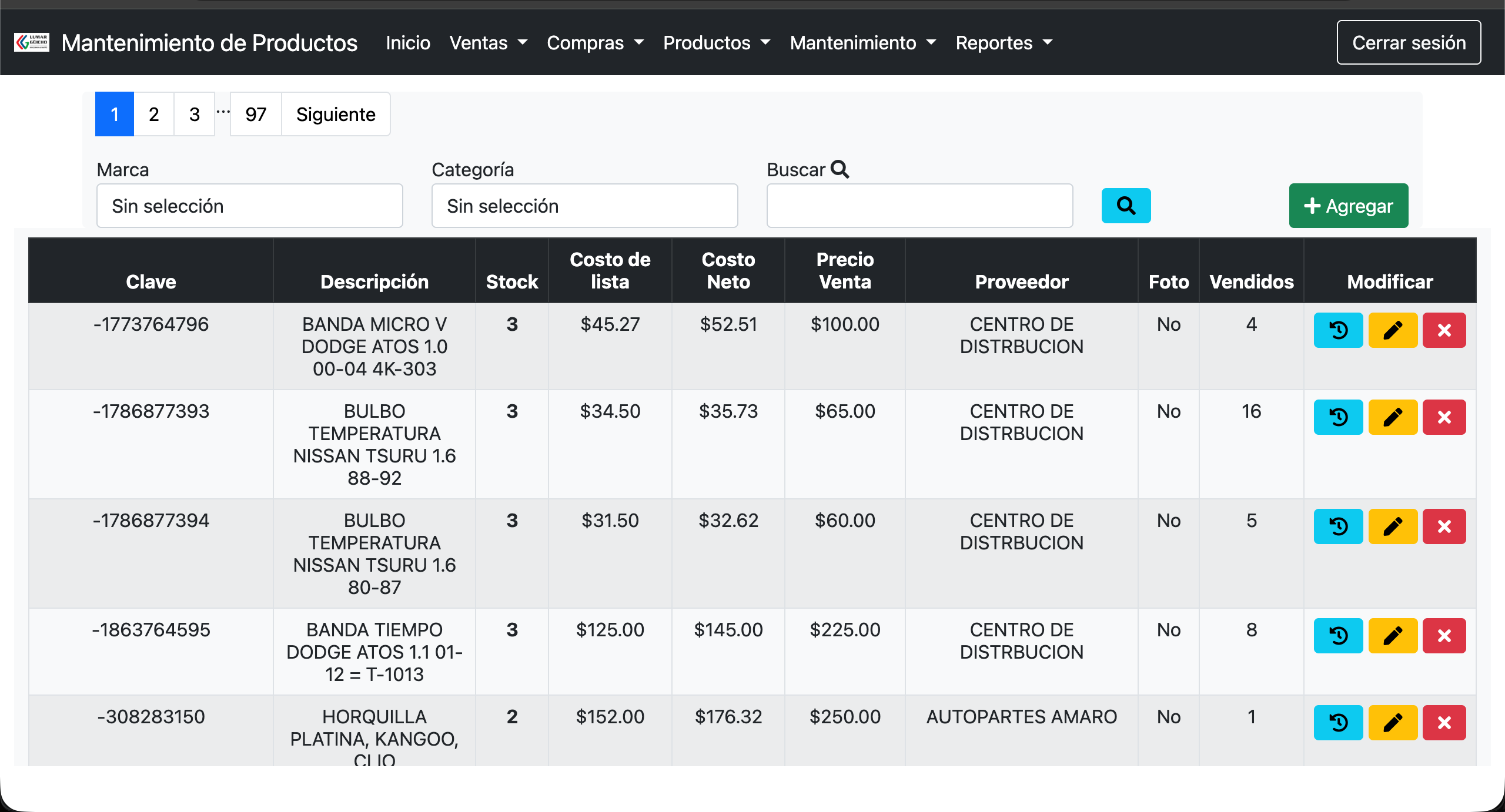The height and width of the screenshot is (812, 1505).
Task: Delete BULBO TEMPERATURA NISSAN TSURU 88-92
Action: coord(1444,417)
